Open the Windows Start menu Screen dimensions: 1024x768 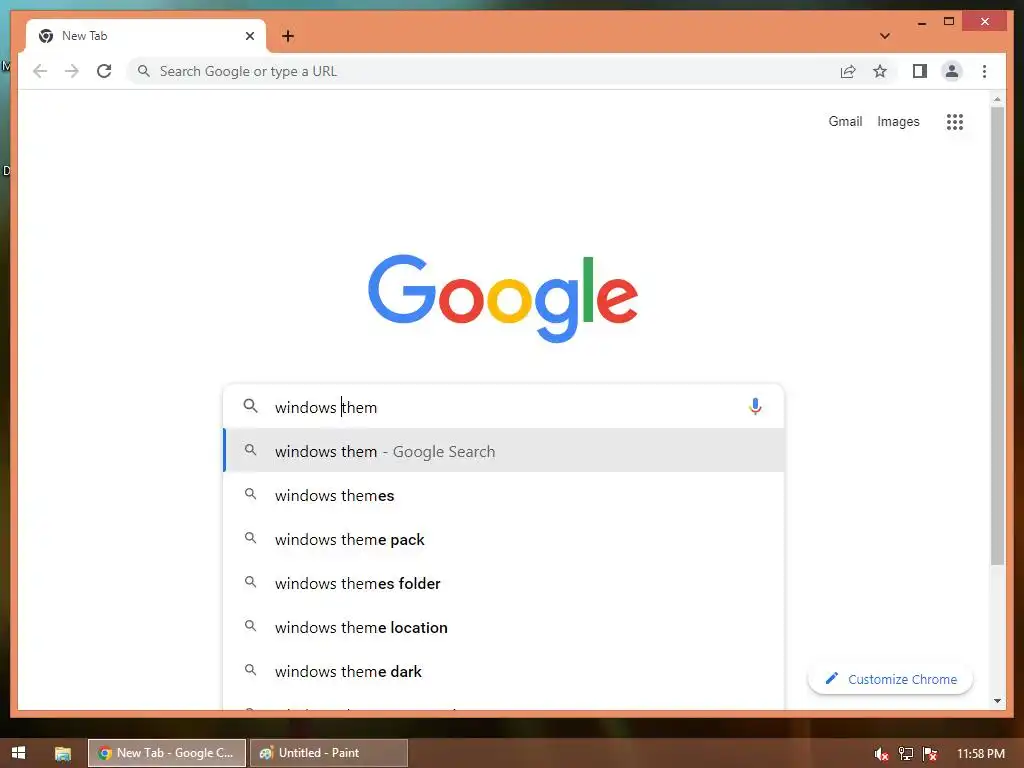coord(18,753)
